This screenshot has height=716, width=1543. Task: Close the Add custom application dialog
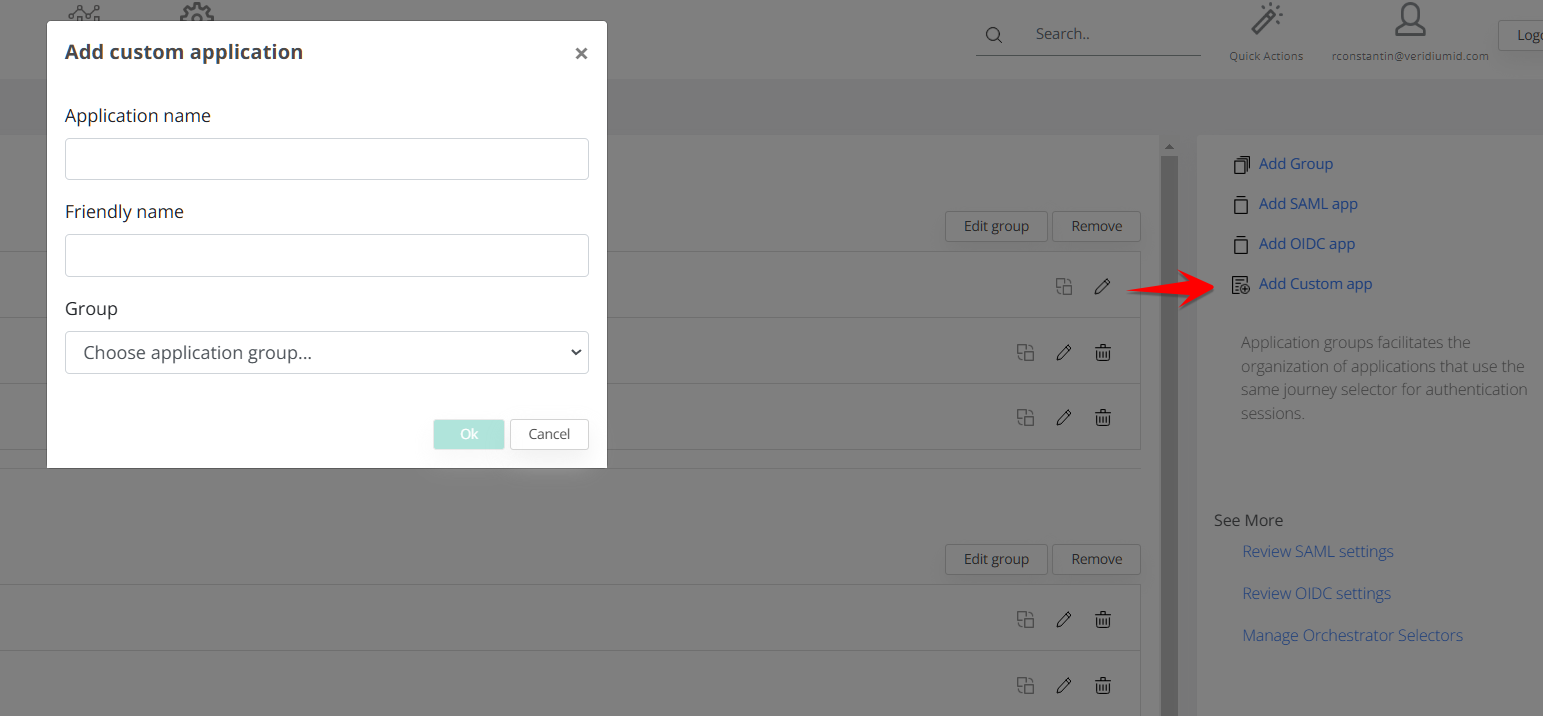[581, 54]
